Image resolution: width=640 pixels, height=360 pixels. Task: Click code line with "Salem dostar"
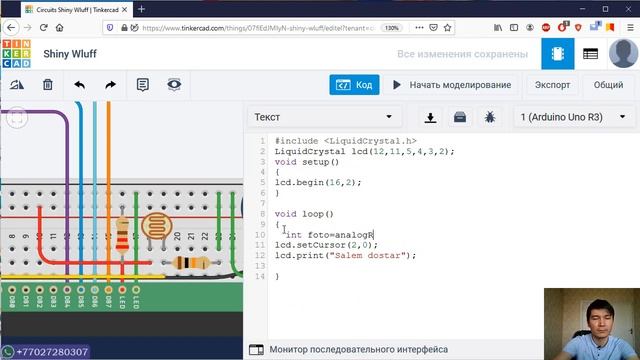pos(345,256)
